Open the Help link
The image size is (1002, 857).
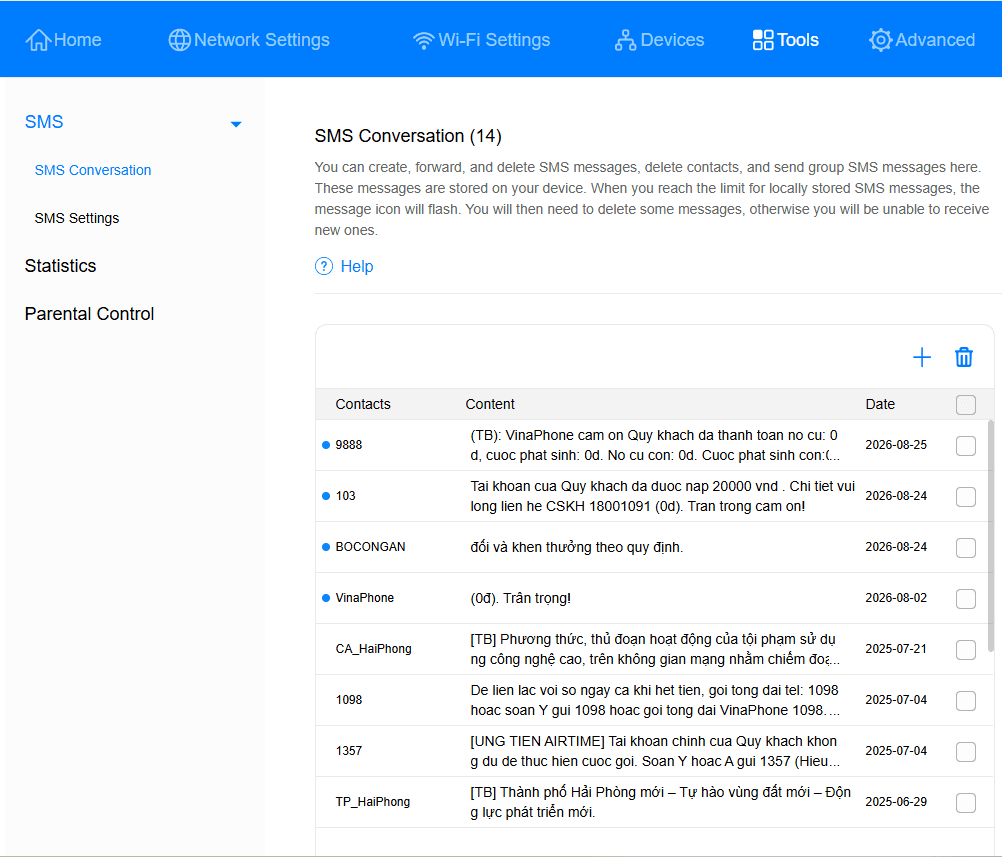point(357,266)
